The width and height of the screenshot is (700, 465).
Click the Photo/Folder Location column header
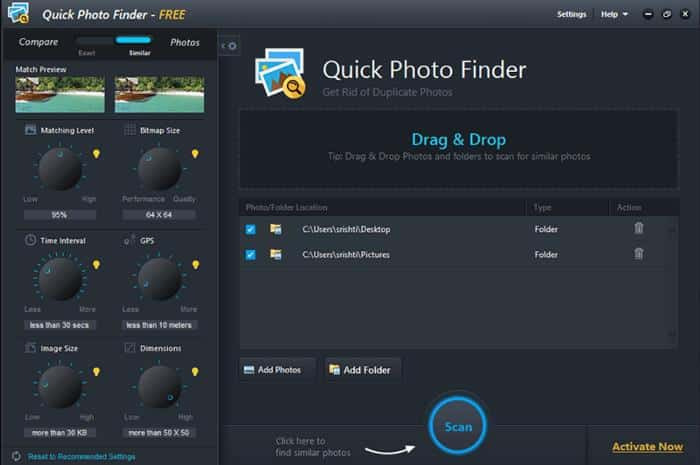coord(287,208)
